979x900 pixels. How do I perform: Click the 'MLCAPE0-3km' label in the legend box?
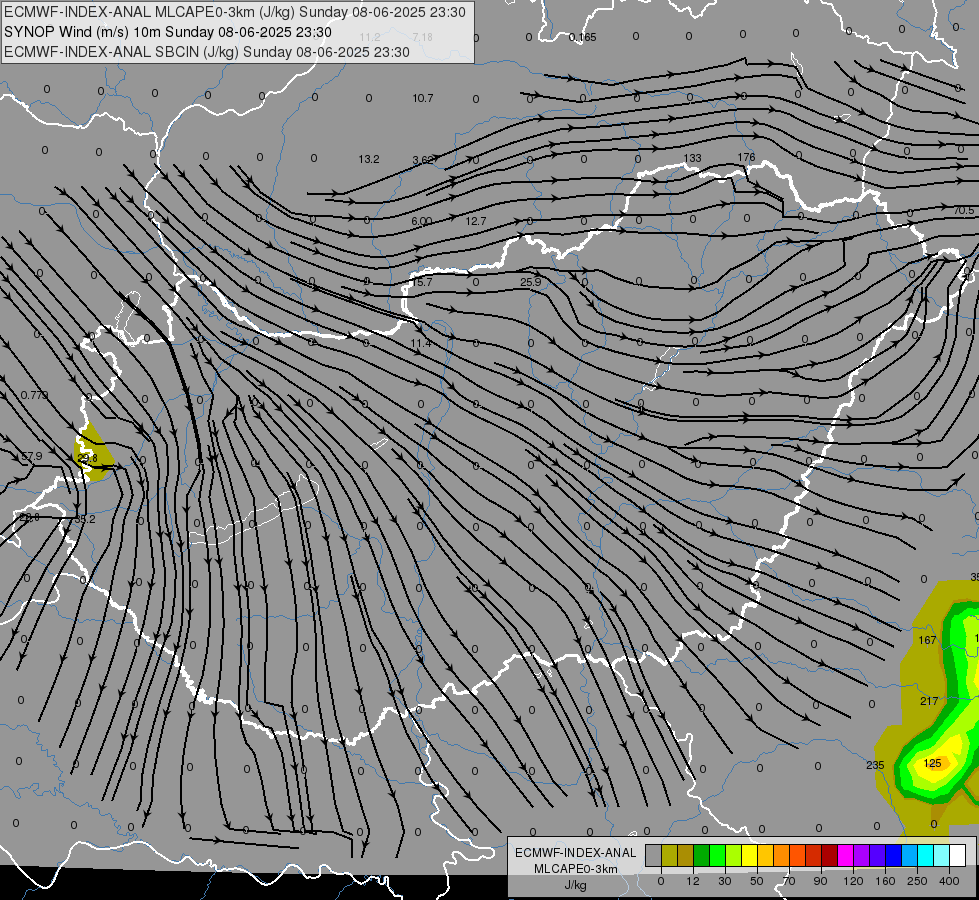pos(575,869)
